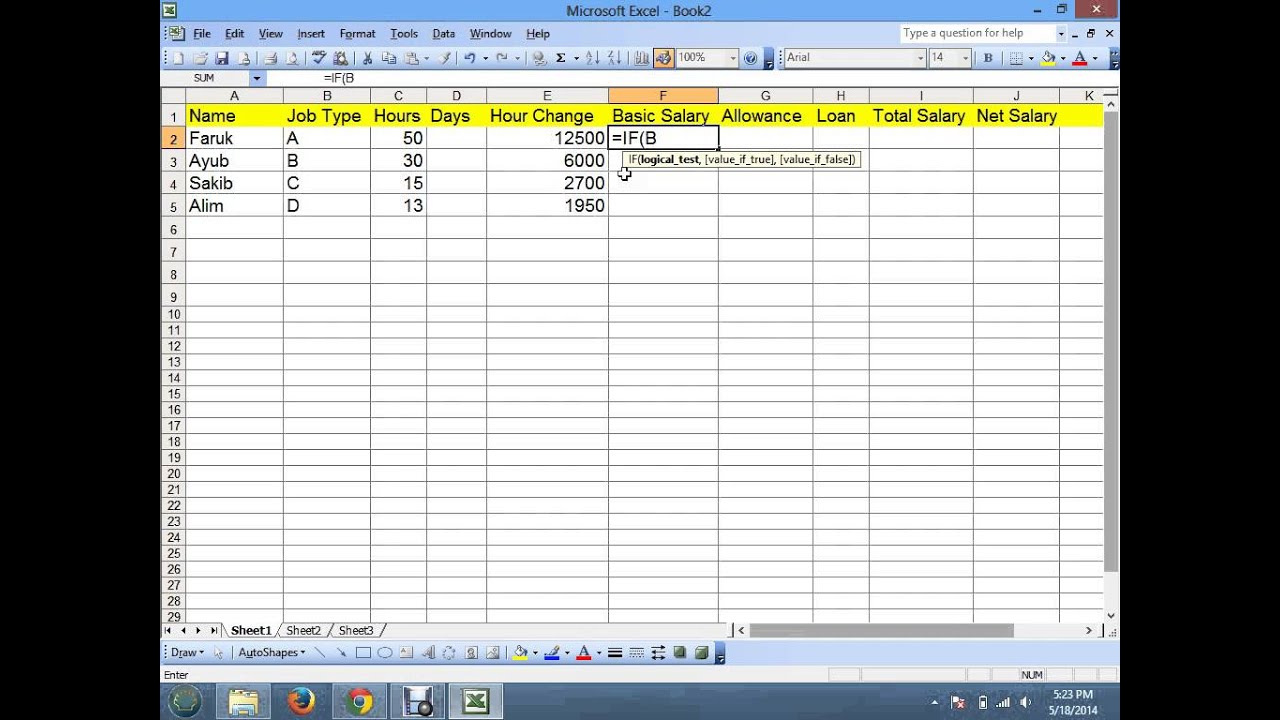
Task: Expand the Font Color arrow in formatting toolbar
Action: click(x=1094, y=58)
